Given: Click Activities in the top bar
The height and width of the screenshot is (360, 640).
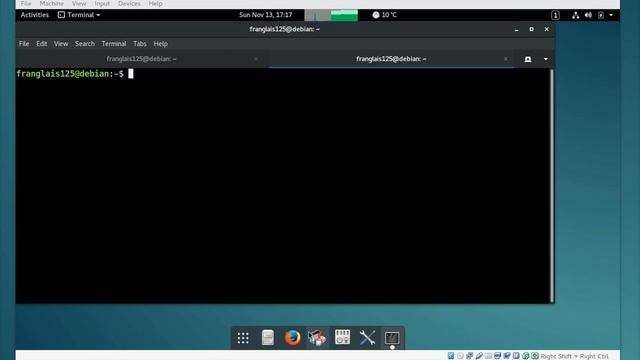Looking at the screenshot, I should point(35,15).
